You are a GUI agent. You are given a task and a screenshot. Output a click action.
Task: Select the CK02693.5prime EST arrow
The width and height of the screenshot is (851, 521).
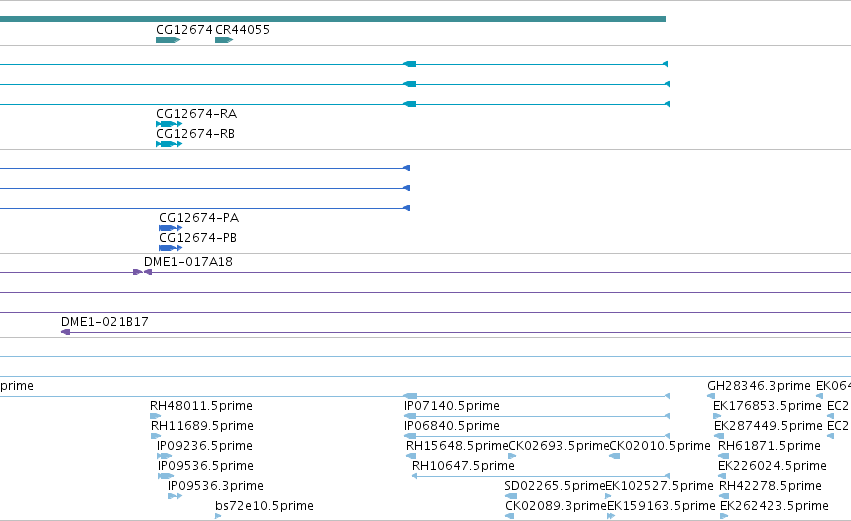pyautogui.click(x=512, y=456)
